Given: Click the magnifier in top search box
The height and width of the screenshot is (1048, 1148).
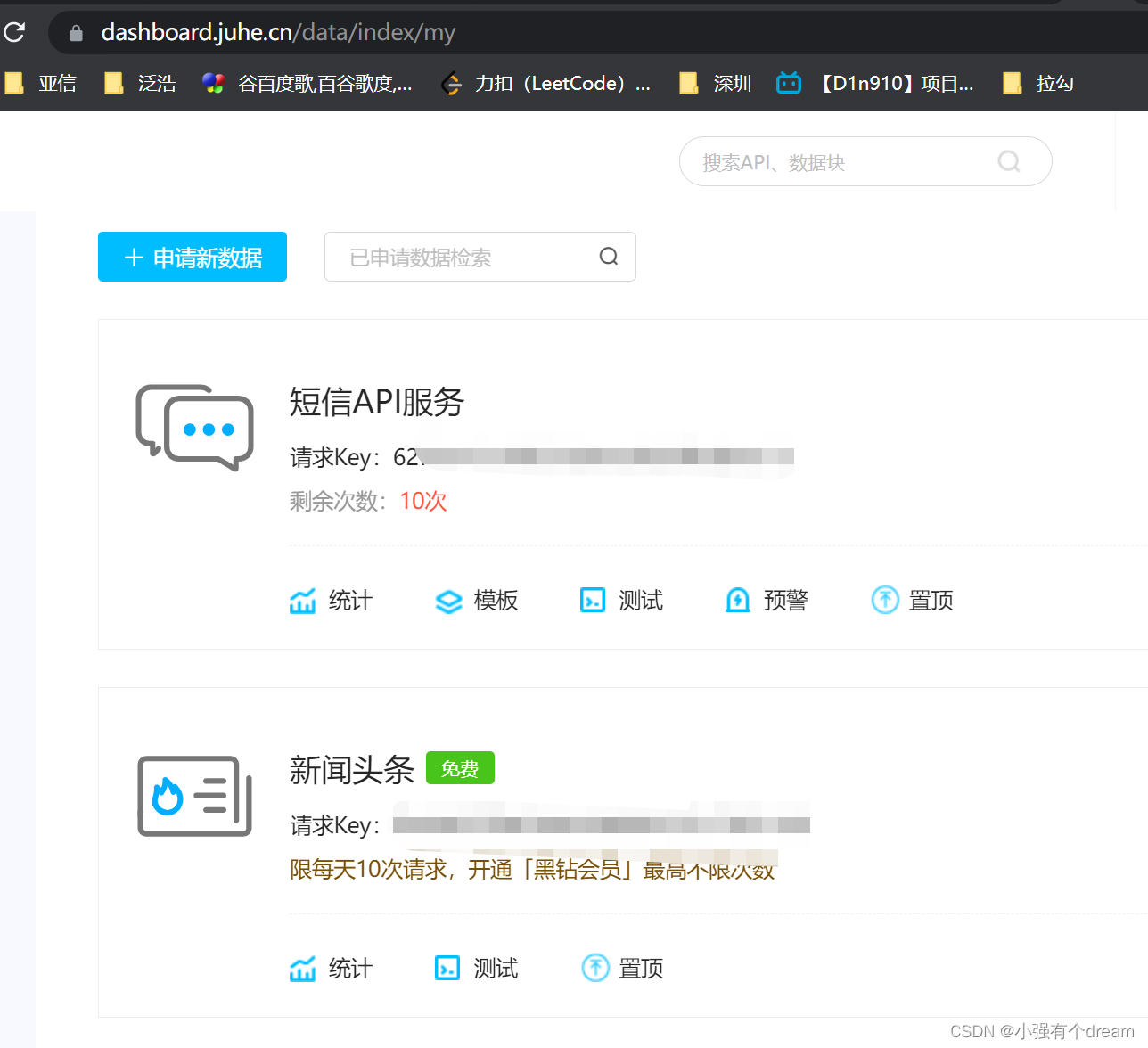Looking at the screenshot, I should click(x=1009, y=161).
